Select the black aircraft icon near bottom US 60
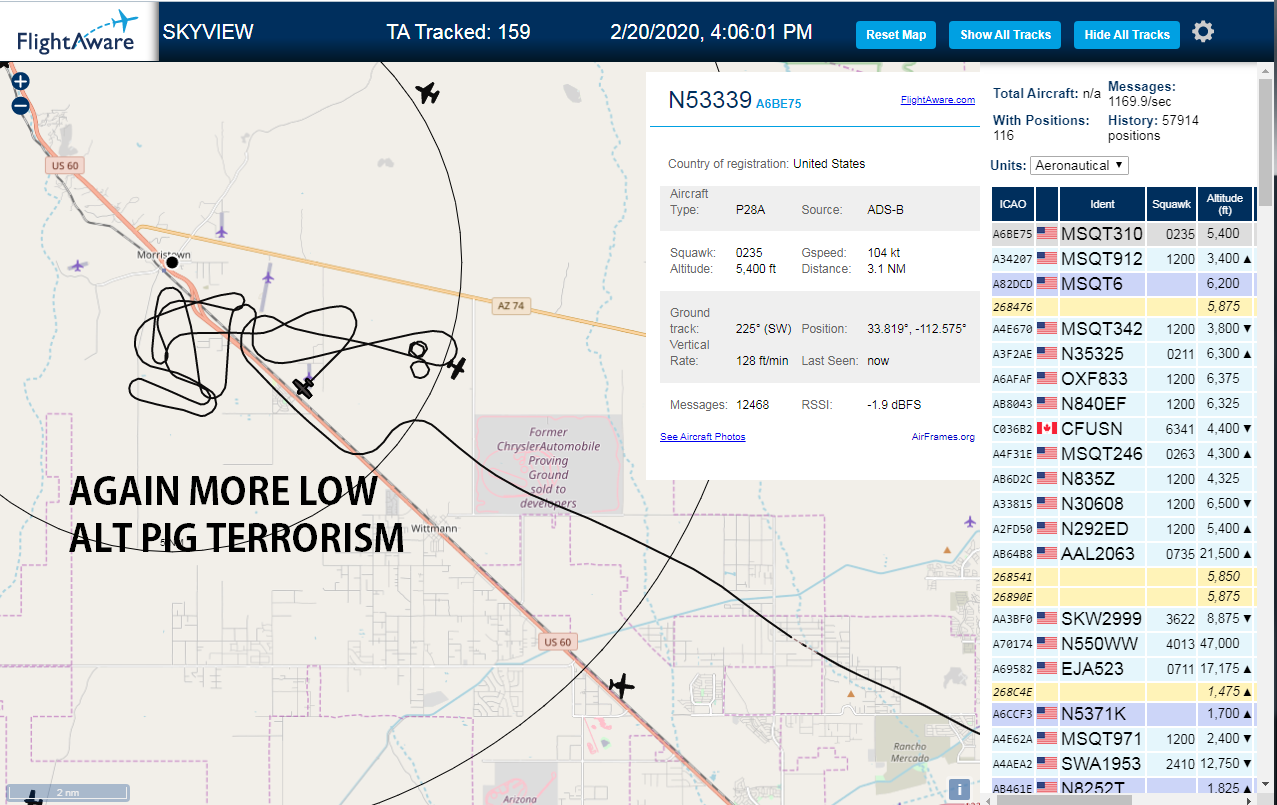This screenshot has width=1277, height=805. pos(622,686)
